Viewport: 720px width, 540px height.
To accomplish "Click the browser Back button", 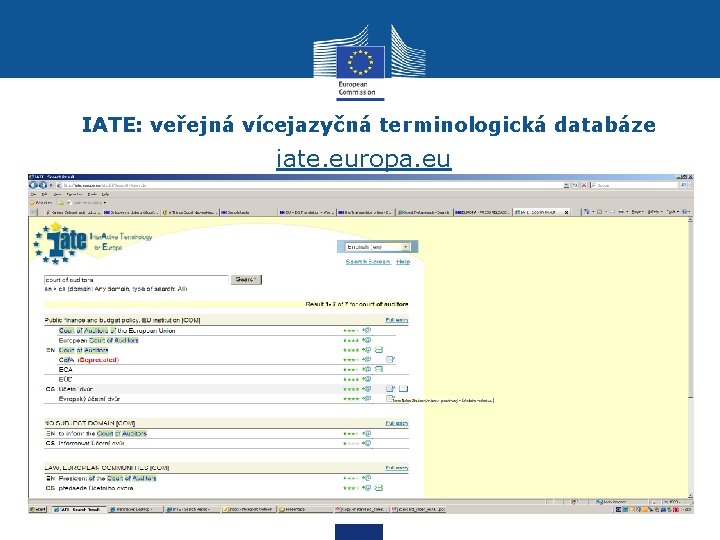I will [34, 185].
